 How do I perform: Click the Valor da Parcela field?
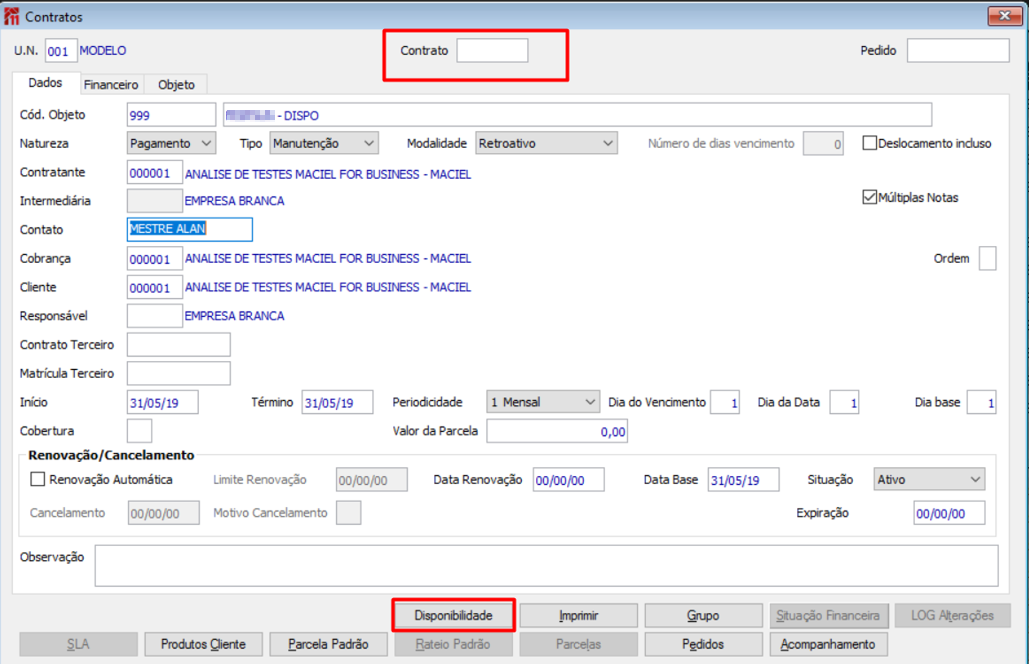pos(556,431)
